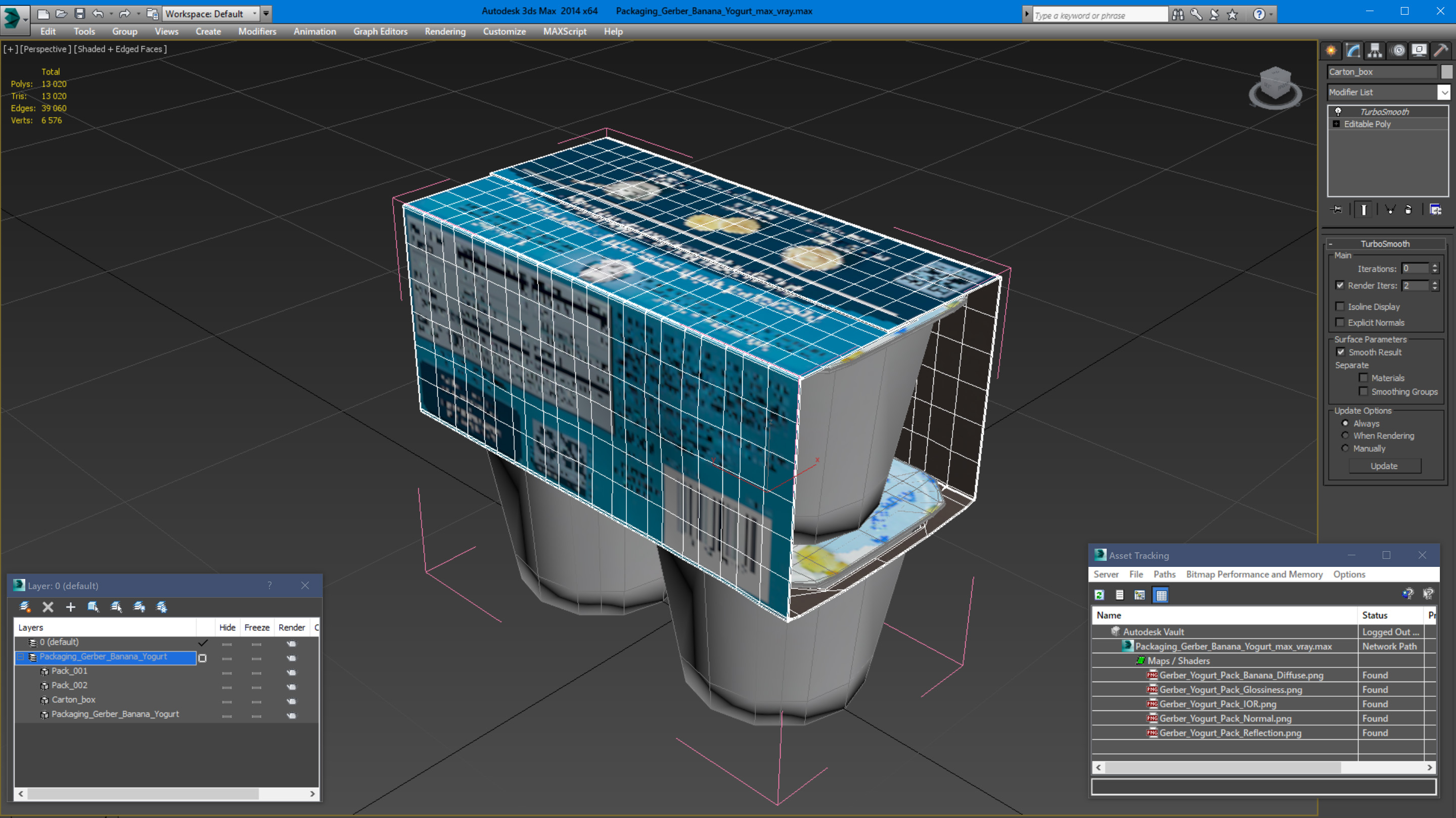
Task: Open the Rendering menu
Action: [445, 32]
